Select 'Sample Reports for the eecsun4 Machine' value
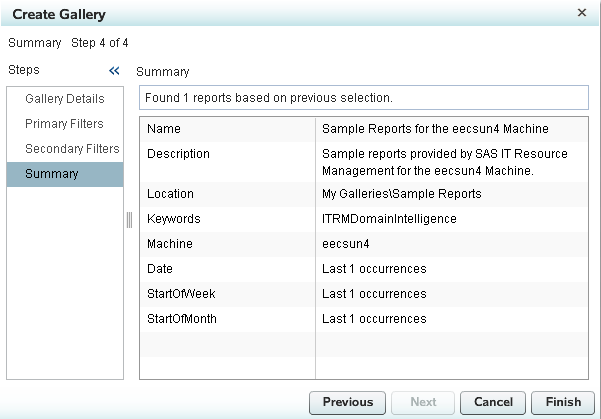 [435, 129]
